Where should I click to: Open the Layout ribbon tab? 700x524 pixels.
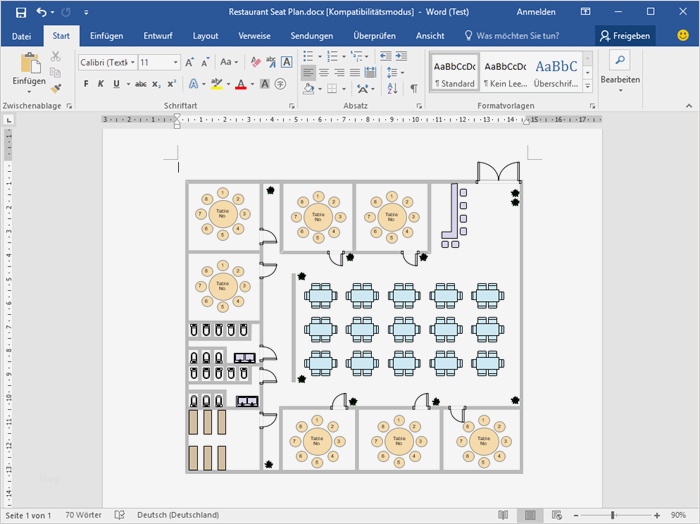point(205,35)
